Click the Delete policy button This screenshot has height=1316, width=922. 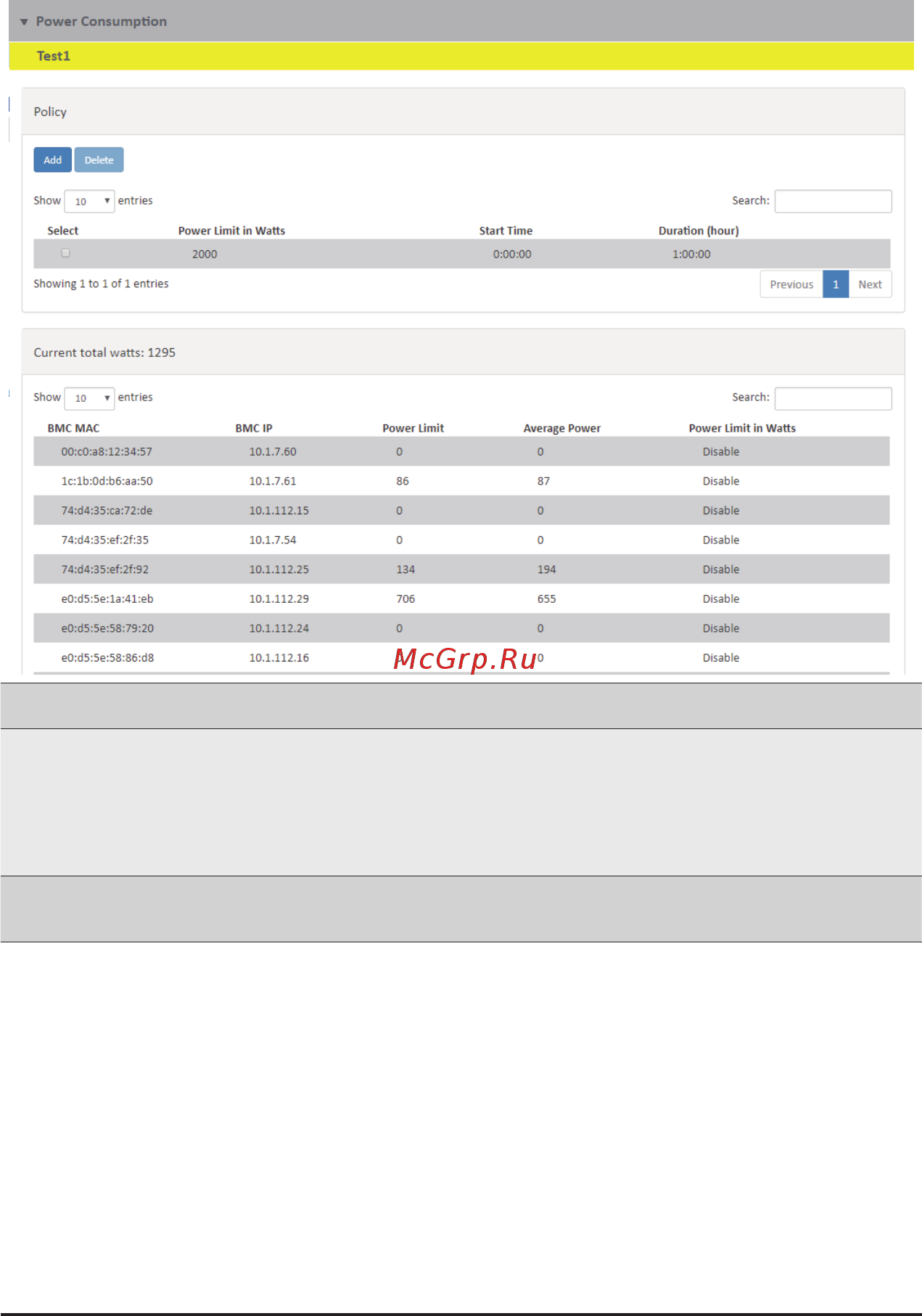(99, 160)
